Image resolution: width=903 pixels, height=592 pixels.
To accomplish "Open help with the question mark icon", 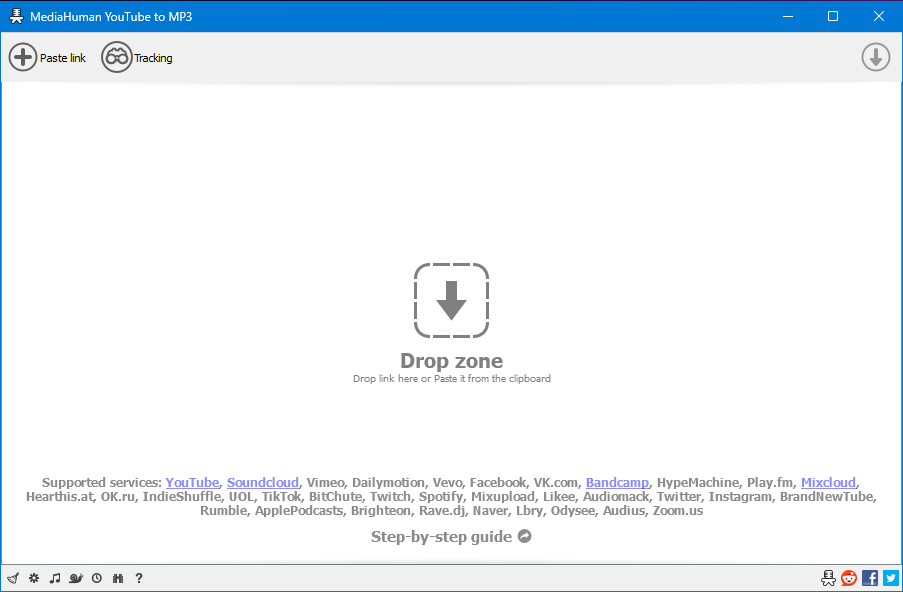I will point(139,578).
